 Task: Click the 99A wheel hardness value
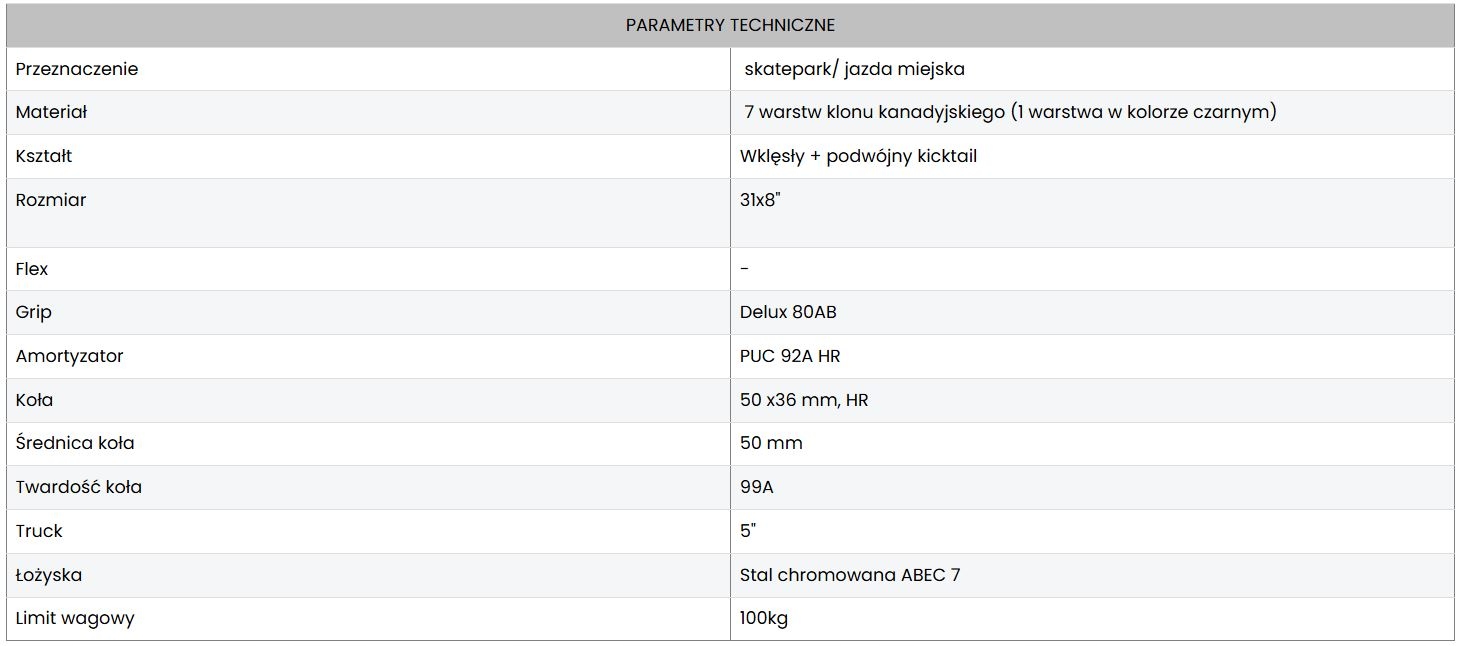tap(757, 487)
